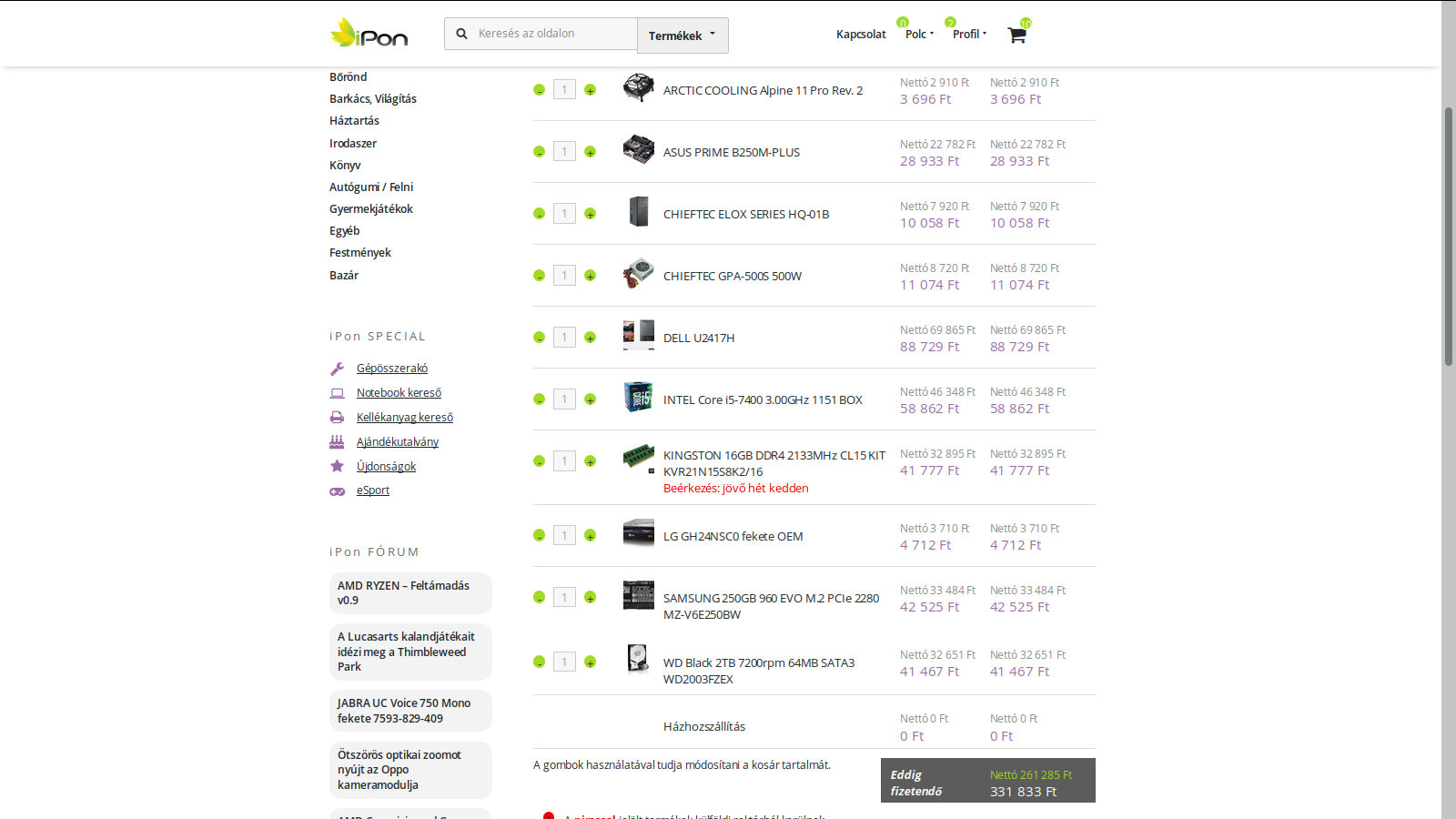Click the Kellékanyag kereső printer icon
The height and width of the screenshot is (819, 1456).
pos(337,418)
